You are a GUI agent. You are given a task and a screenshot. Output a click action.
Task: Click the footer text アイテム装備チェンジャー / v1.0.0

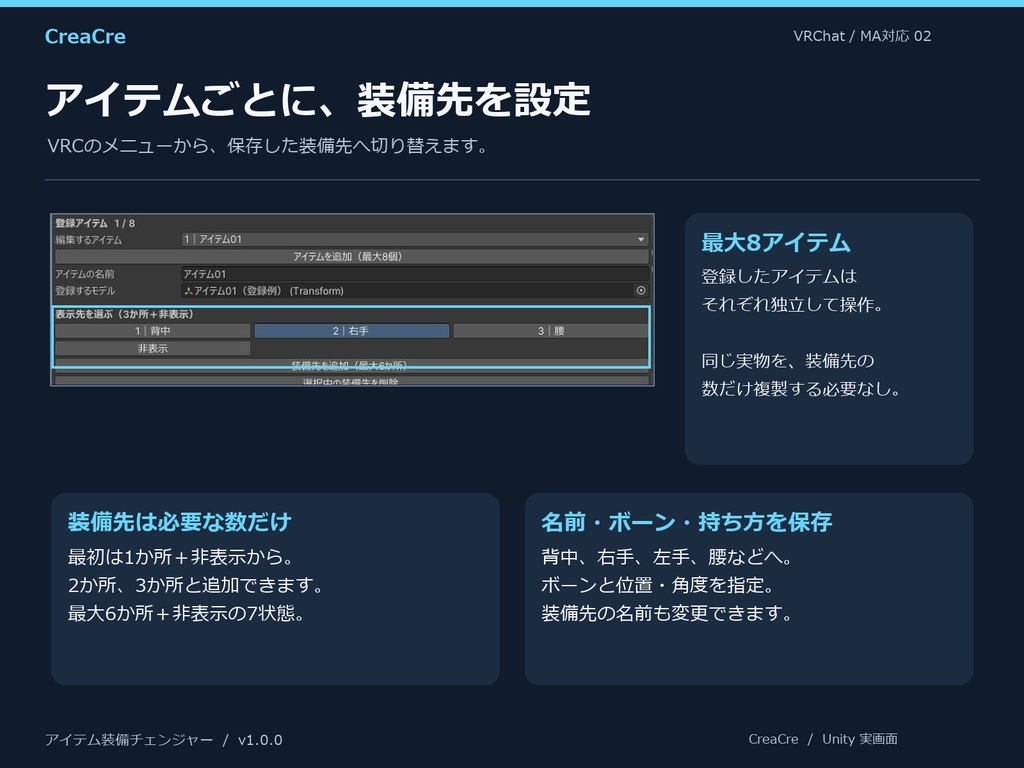point(164,740)
